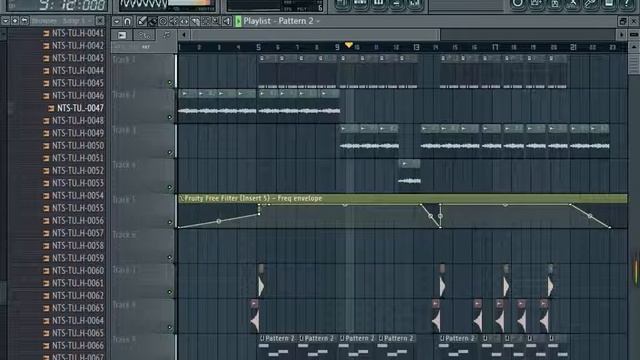The height and width of the screenshot is (360, 640).
Task: Select the Slice tool in playlist toolbar
Action: click(195, 21)
